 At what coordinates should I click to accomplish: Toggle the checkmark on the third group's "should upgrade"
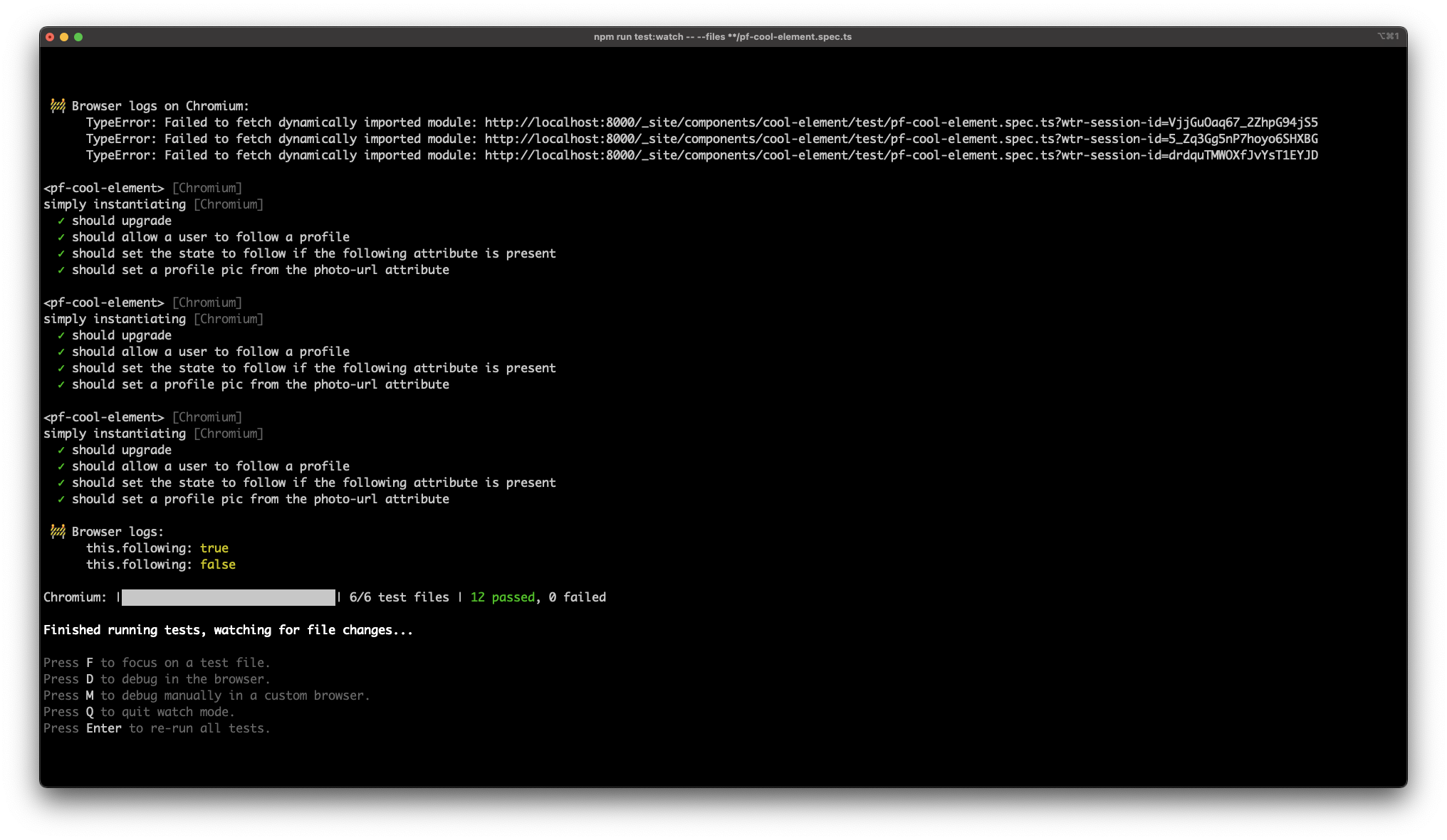[62, 449]
